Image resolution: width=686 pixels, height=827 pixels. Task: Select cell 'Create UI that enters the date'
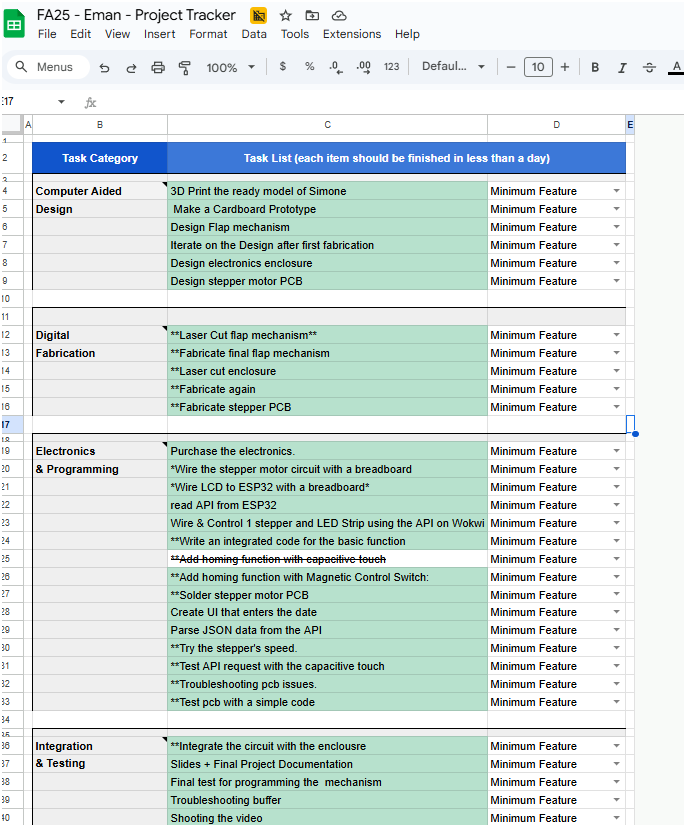coord(327,612)
